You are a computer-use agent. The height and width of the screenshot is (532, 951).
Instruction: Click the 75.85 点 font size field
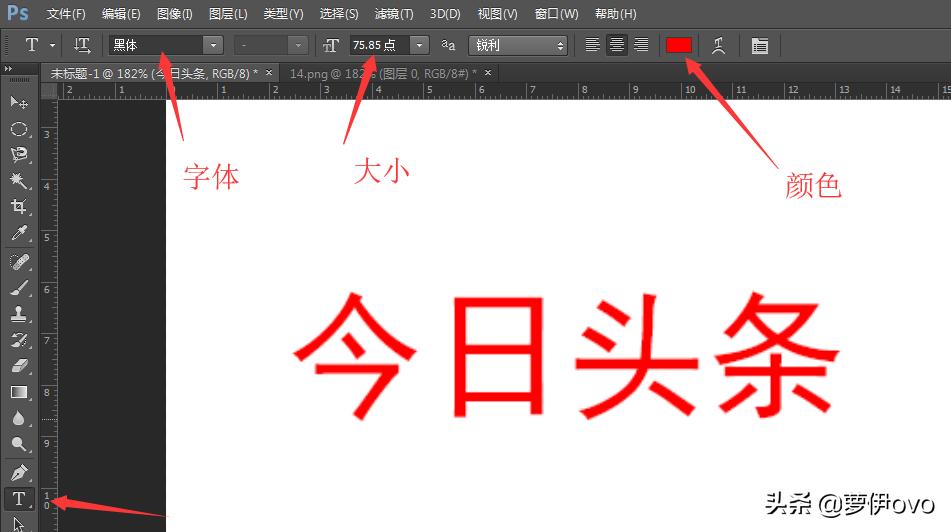pos(380,45)
